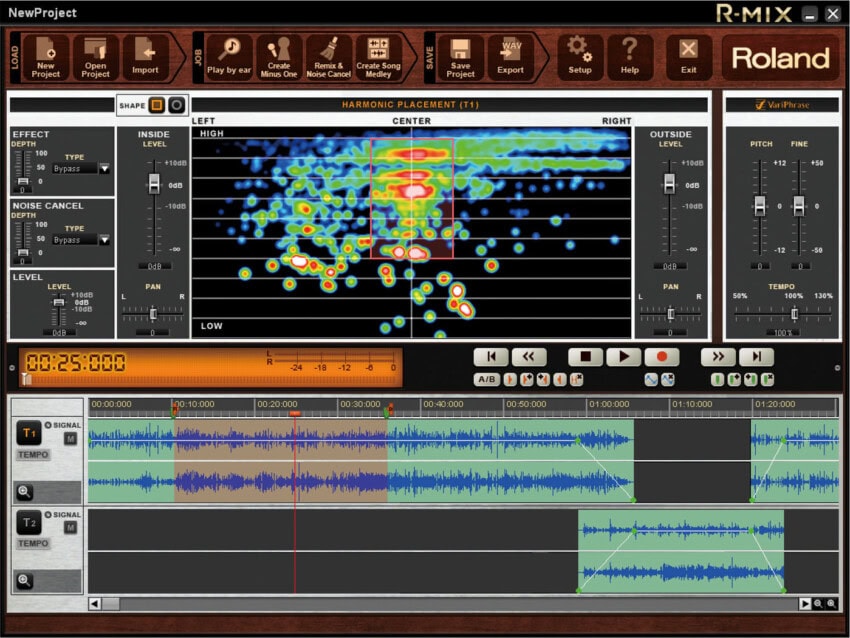
Task: Open the Create Minus One function
Action: pyautogui.click(x=280, y=56)
